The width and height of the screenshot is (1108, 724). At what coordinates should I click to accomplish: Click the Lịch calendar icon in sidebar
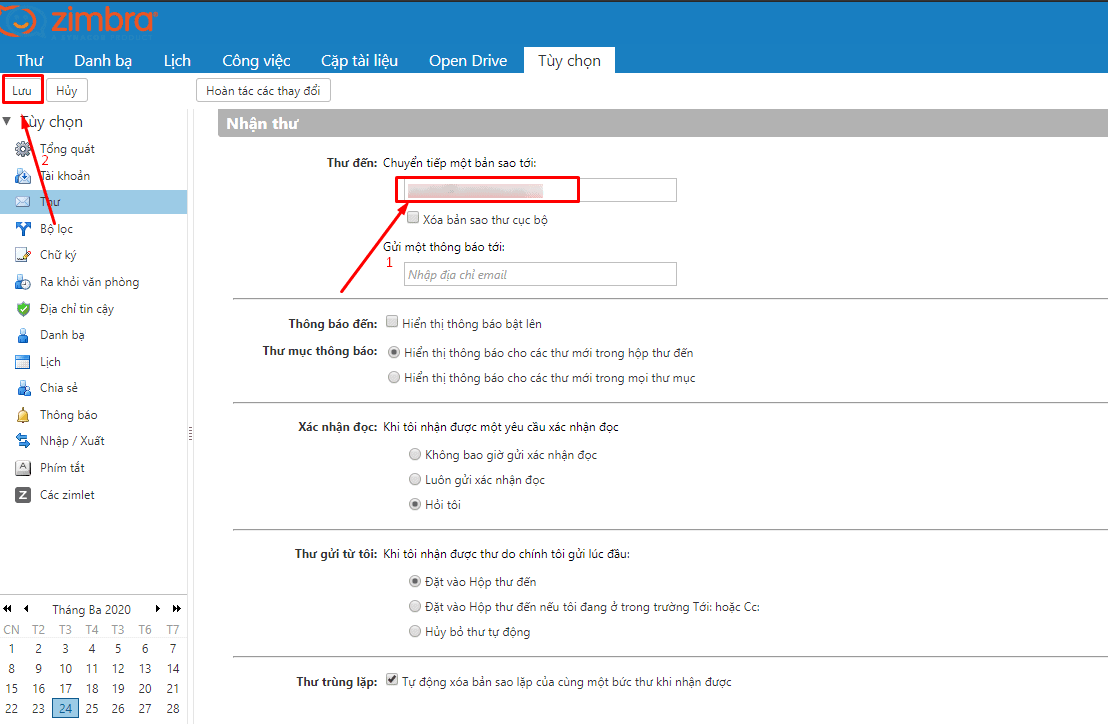pyautogui.click(x=23, y=362)
